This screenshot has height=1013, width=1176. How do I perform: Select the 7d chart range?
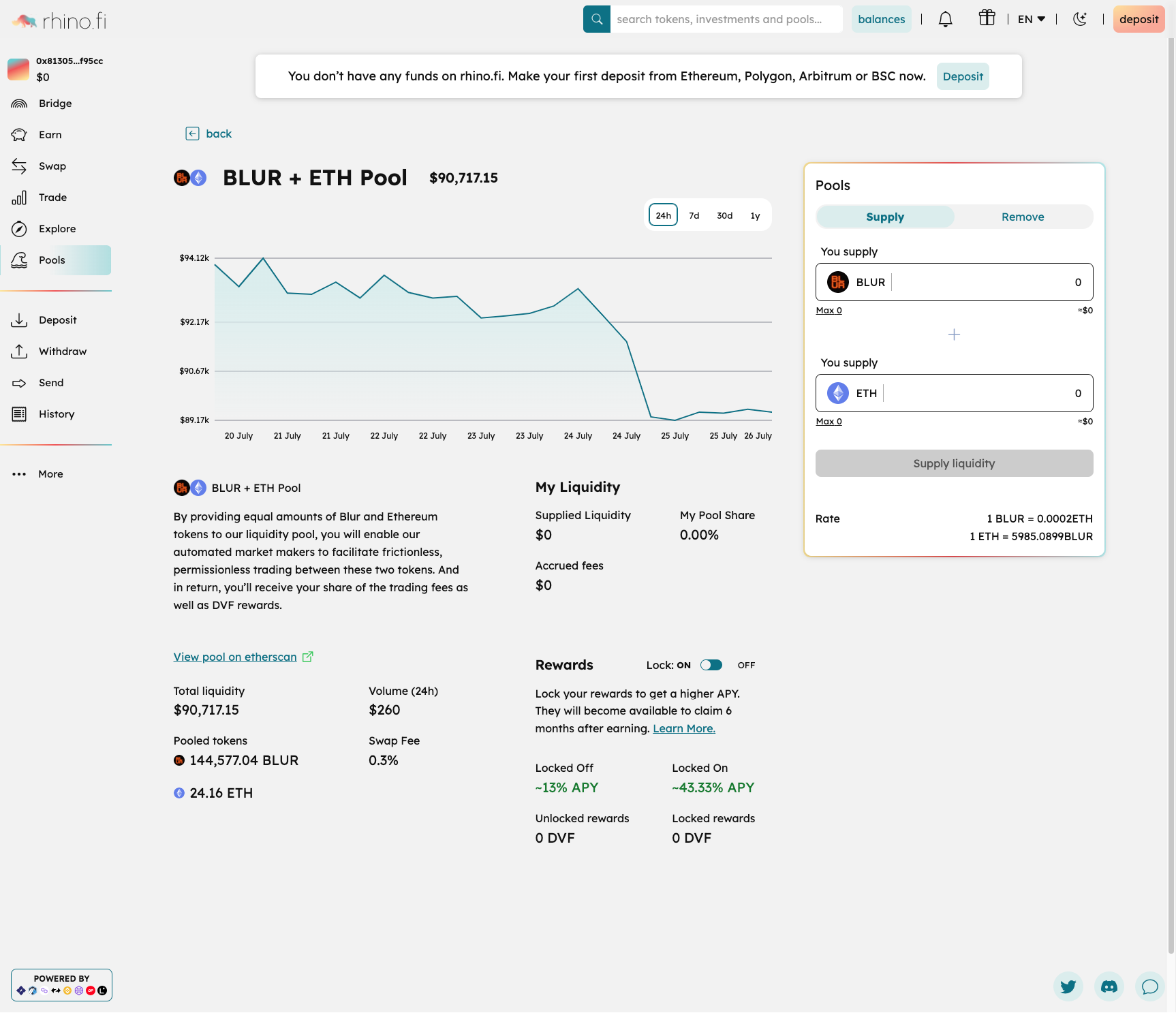[x=694, y=215]
